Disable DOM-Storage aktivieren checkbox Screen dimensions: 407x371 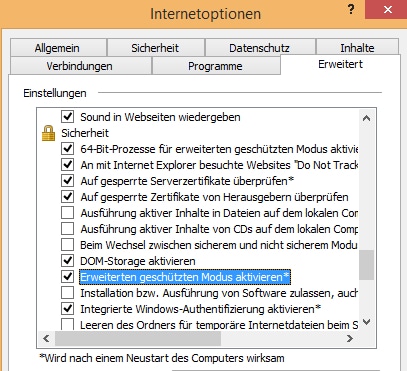[68, 261]
